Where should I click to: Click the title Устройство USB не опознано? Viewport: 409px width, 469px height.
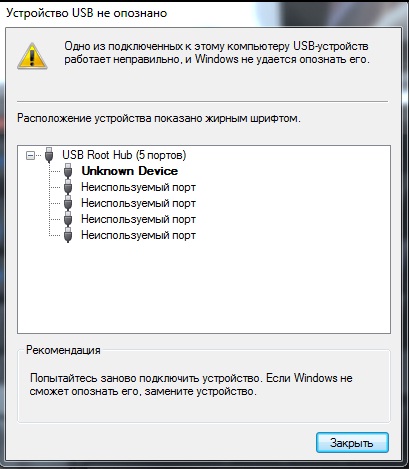[x=87, y=13]
